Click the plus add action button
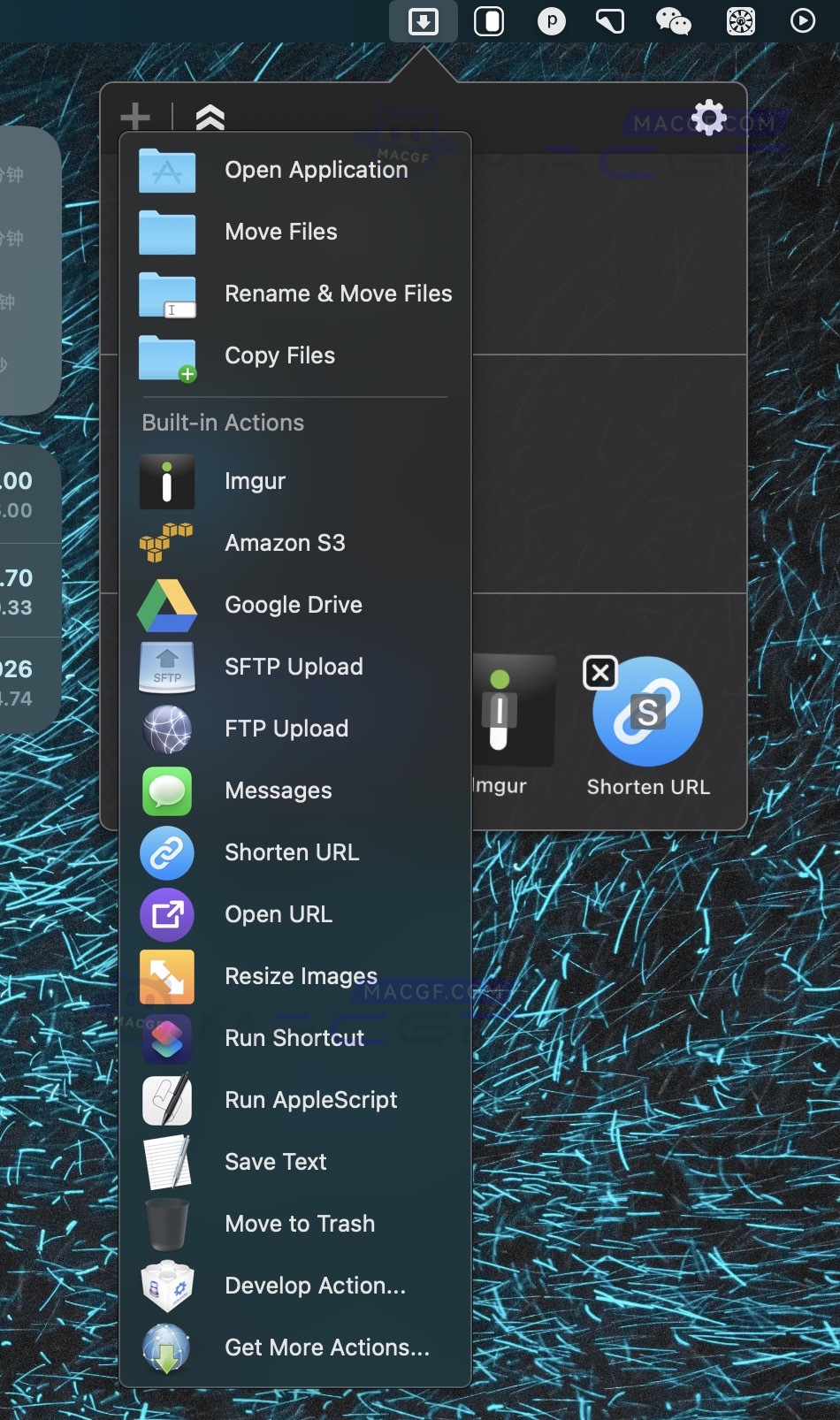Viewport: 840px width, 1420px height. [135, 116]
